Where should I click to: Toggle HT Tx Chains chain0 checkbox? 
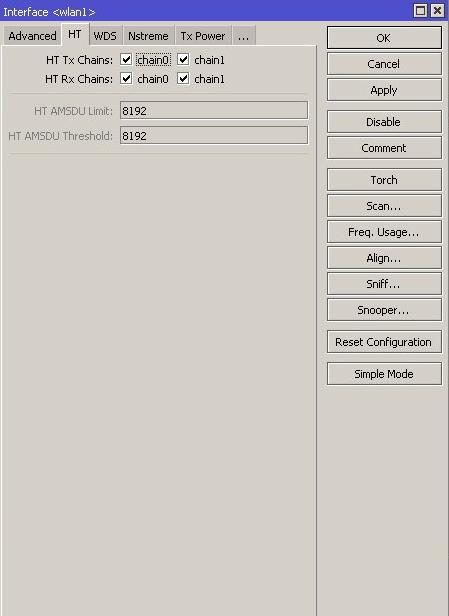[x=126, y=60]
